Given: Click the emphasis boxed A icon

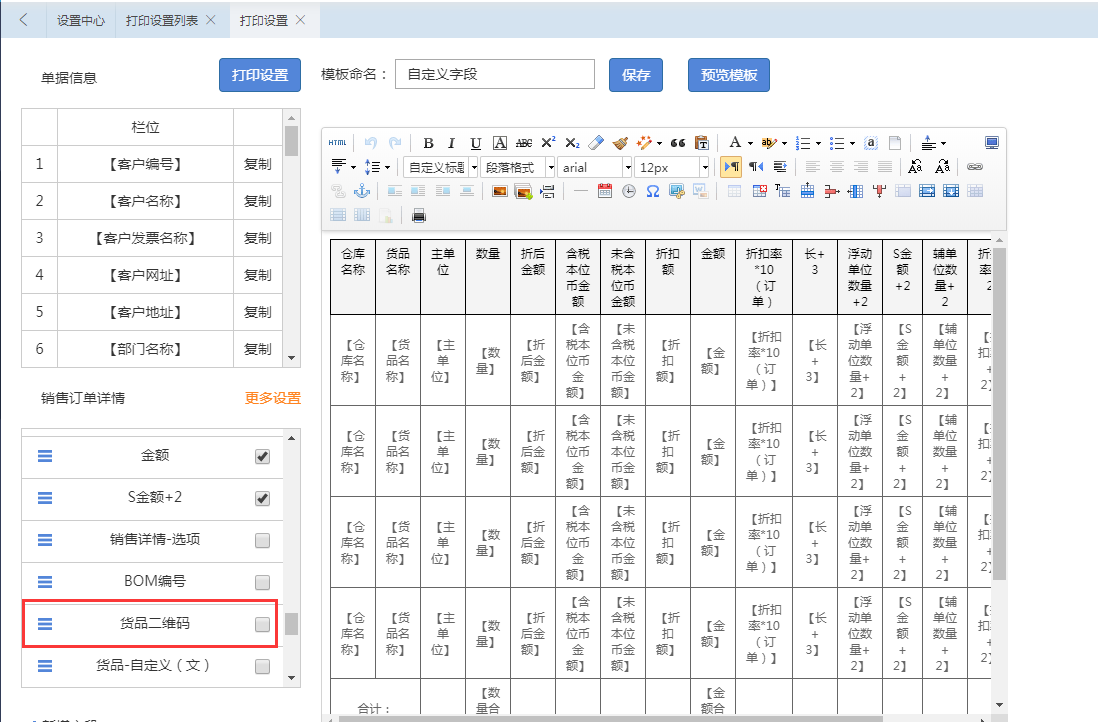Looking at the screenshot, I should point(500,143).
